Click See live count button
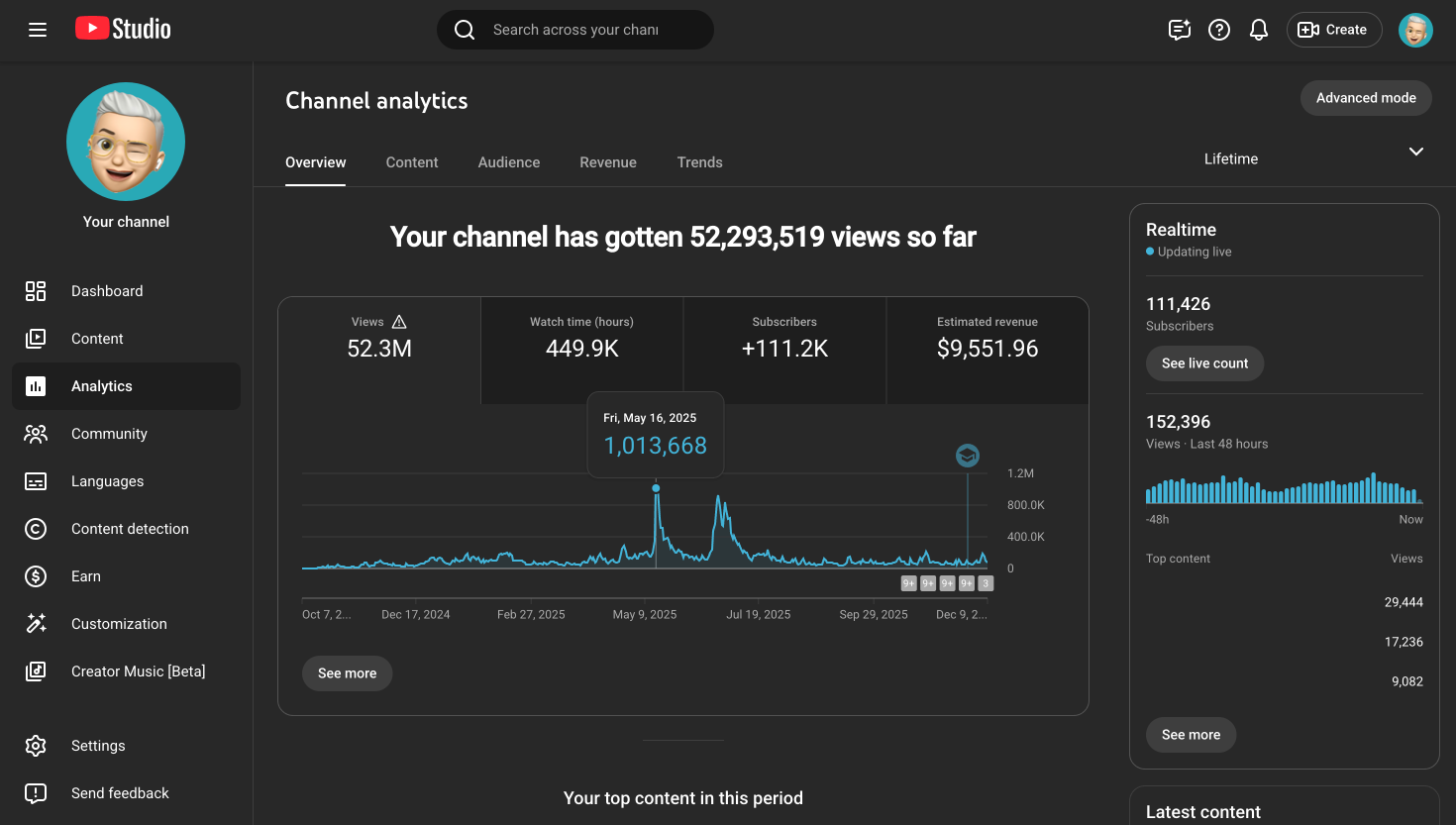Screen dimensions: 1456x825 pos(1204,363)
